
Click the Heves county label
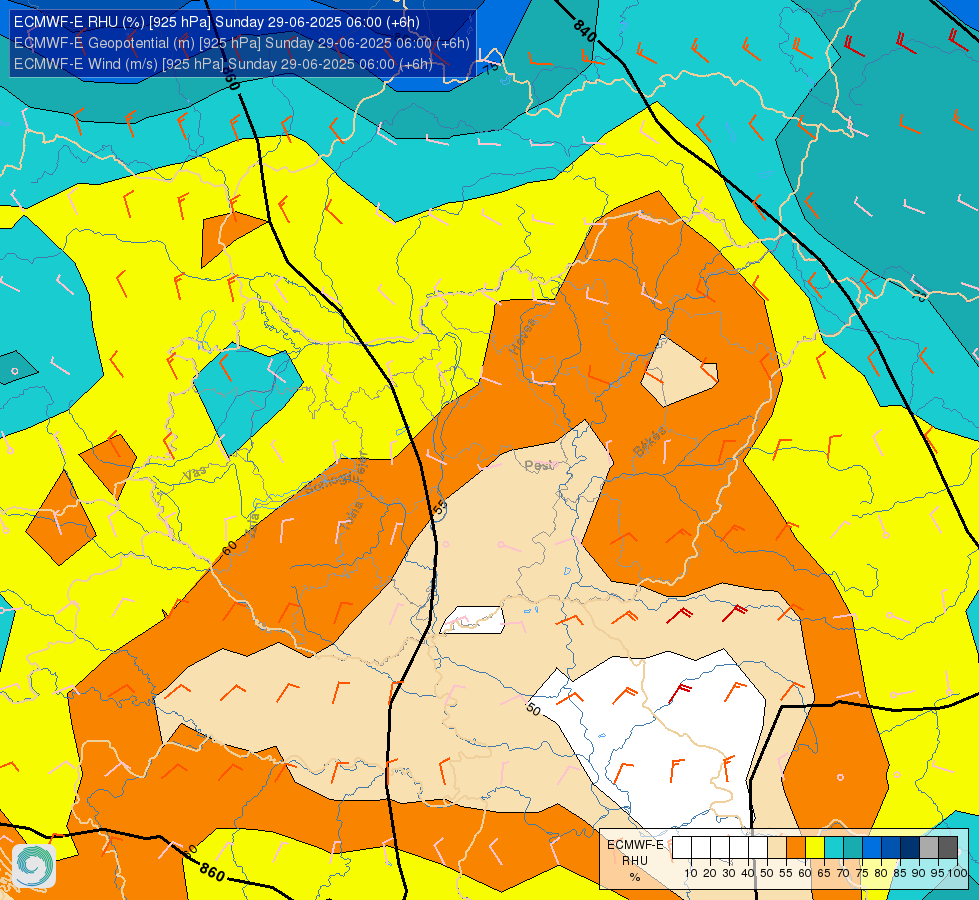[x=523, y=335]
